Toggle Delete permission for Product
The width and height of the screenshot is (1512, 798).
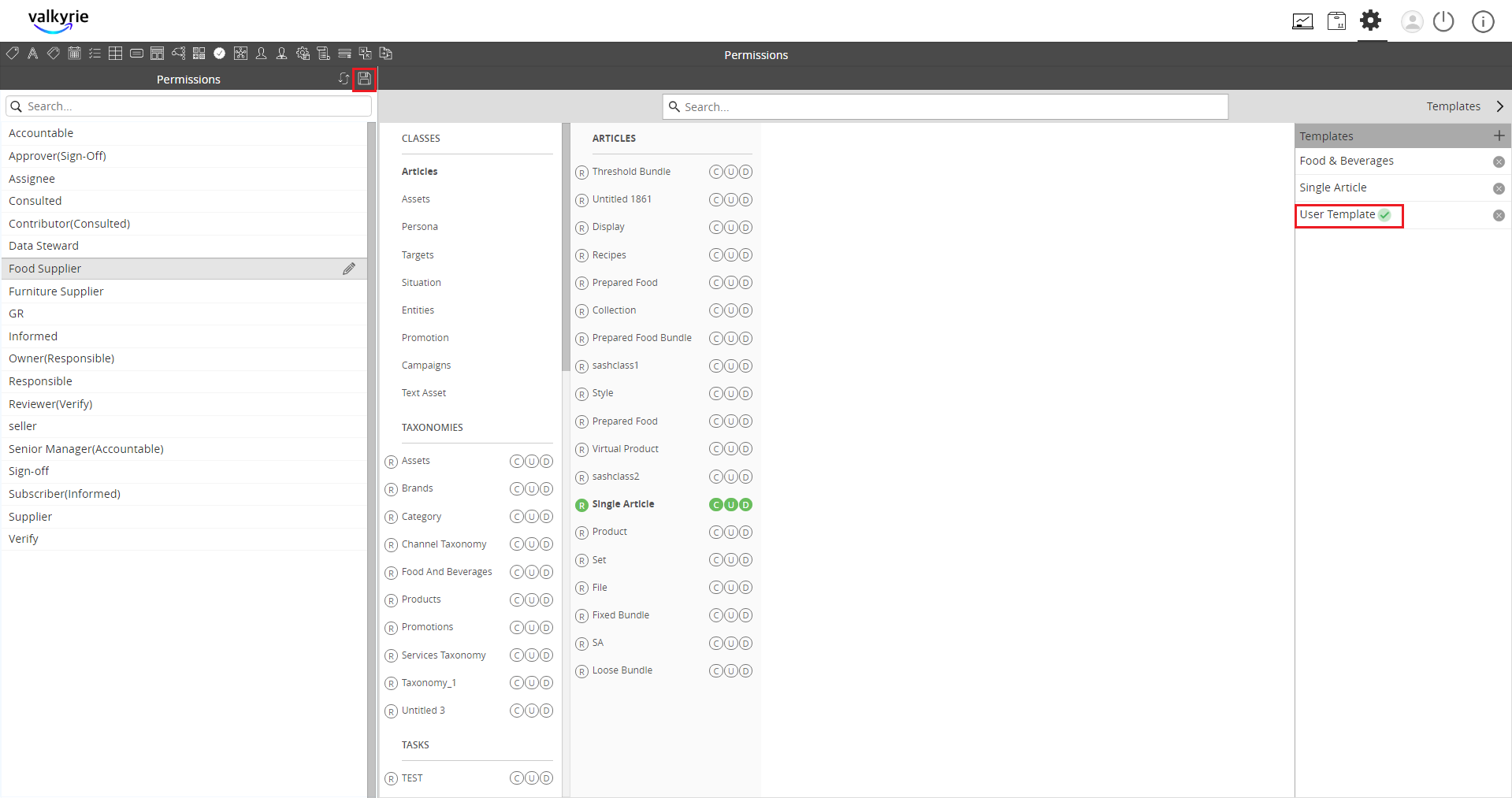pyautogui.click(x=745, y=533)
